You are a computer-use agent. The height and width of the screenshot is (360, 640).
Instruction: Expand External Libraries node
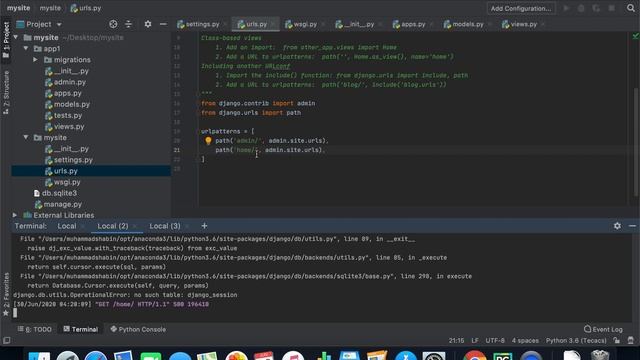(x=15, y=215)
